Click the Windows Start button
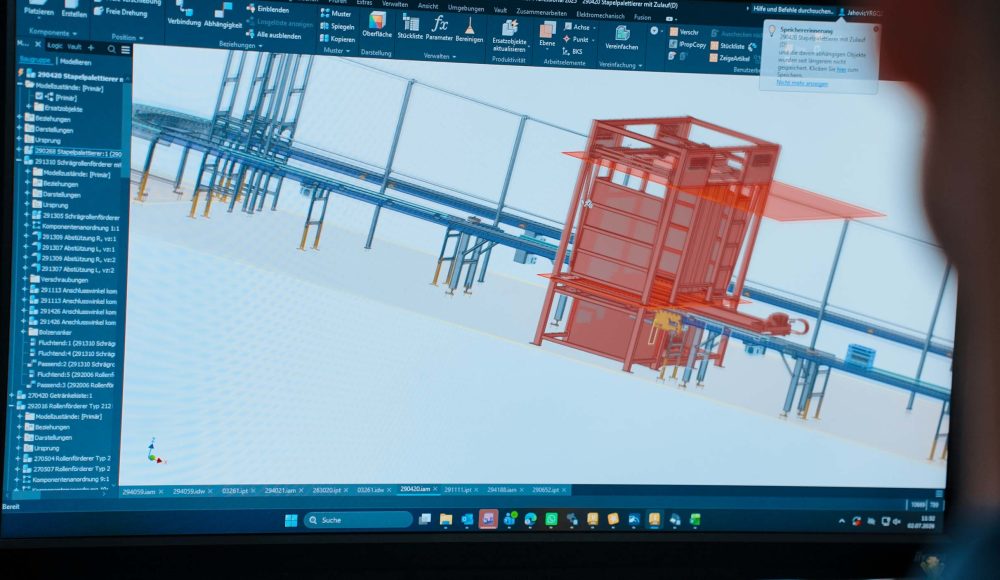Screen dimensions: 1000x580 pos(291,520)
